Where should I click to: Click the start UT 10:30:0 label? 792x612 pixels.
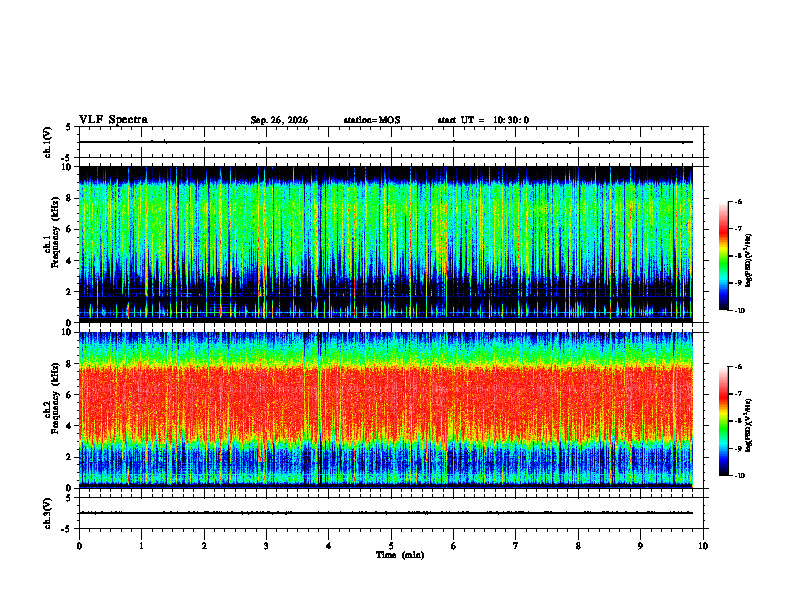[483, 120]
